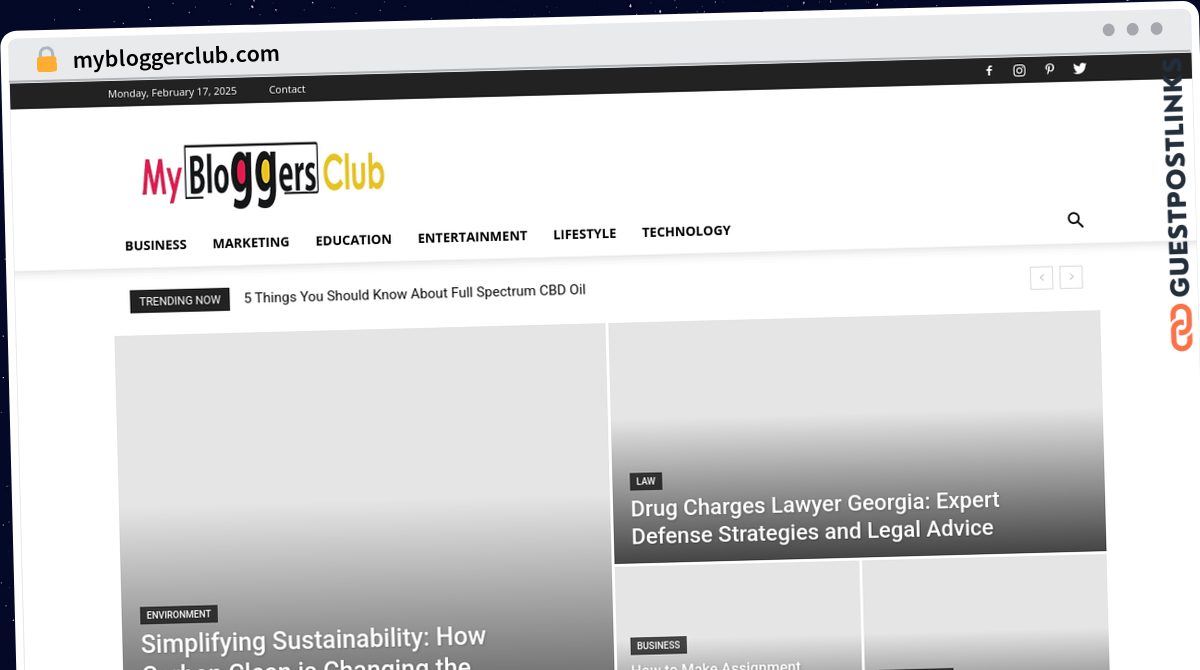Open the Technology category

pyautogui.click(x=686, y=231)
